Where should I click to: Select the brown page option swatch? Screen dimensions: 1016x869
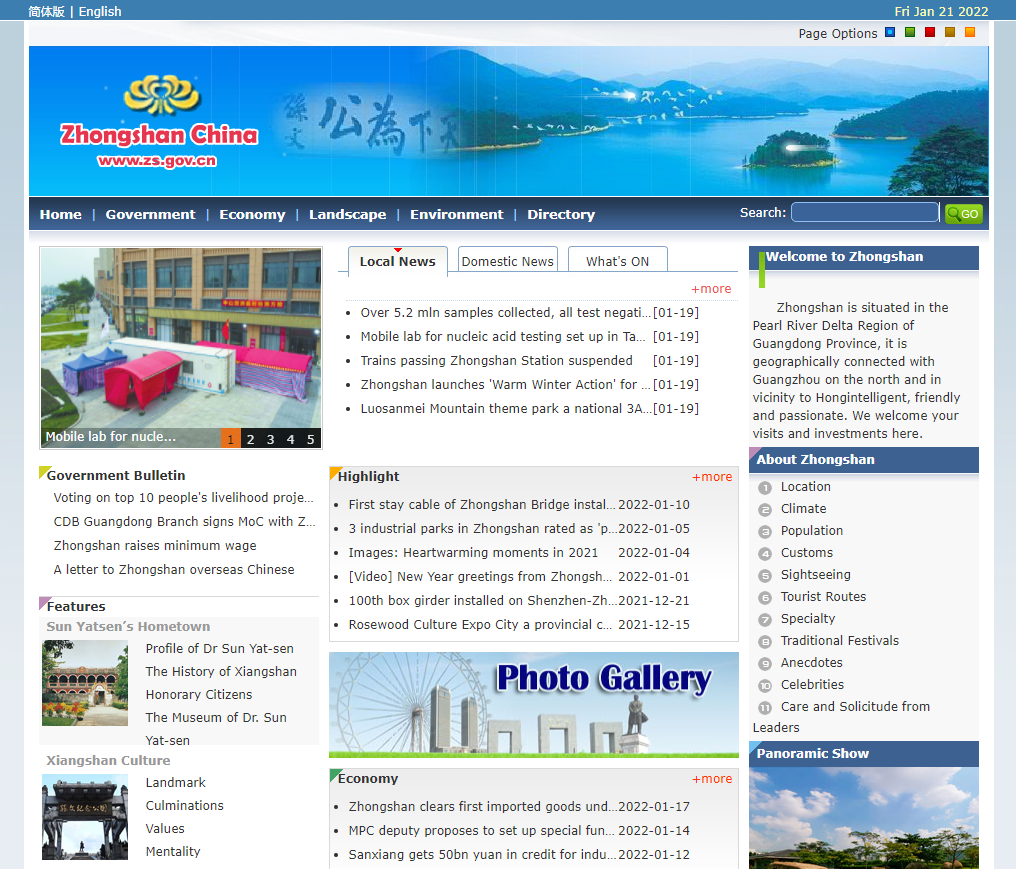click(950, 32)
